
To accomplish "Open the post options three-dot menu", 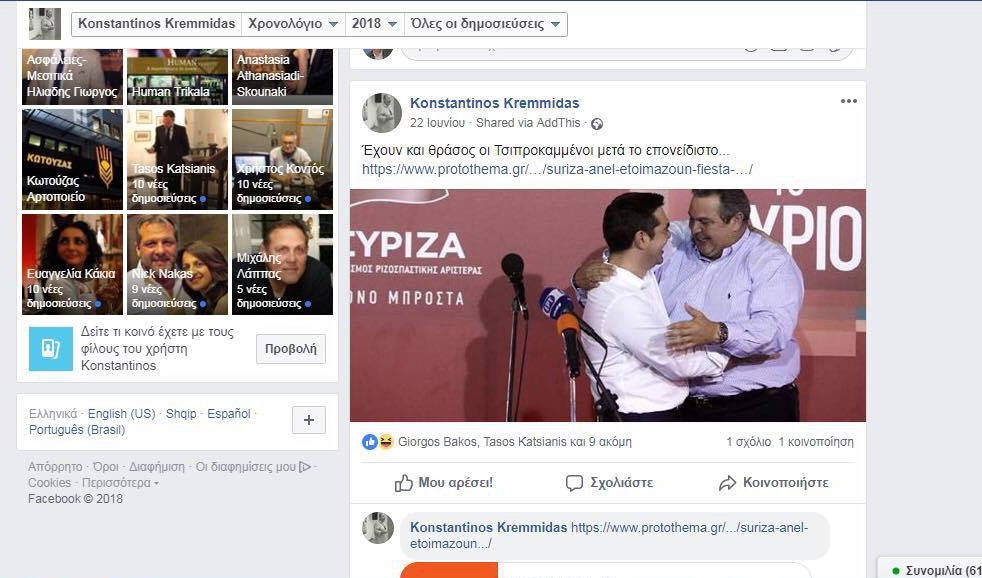I will [848, 101].
